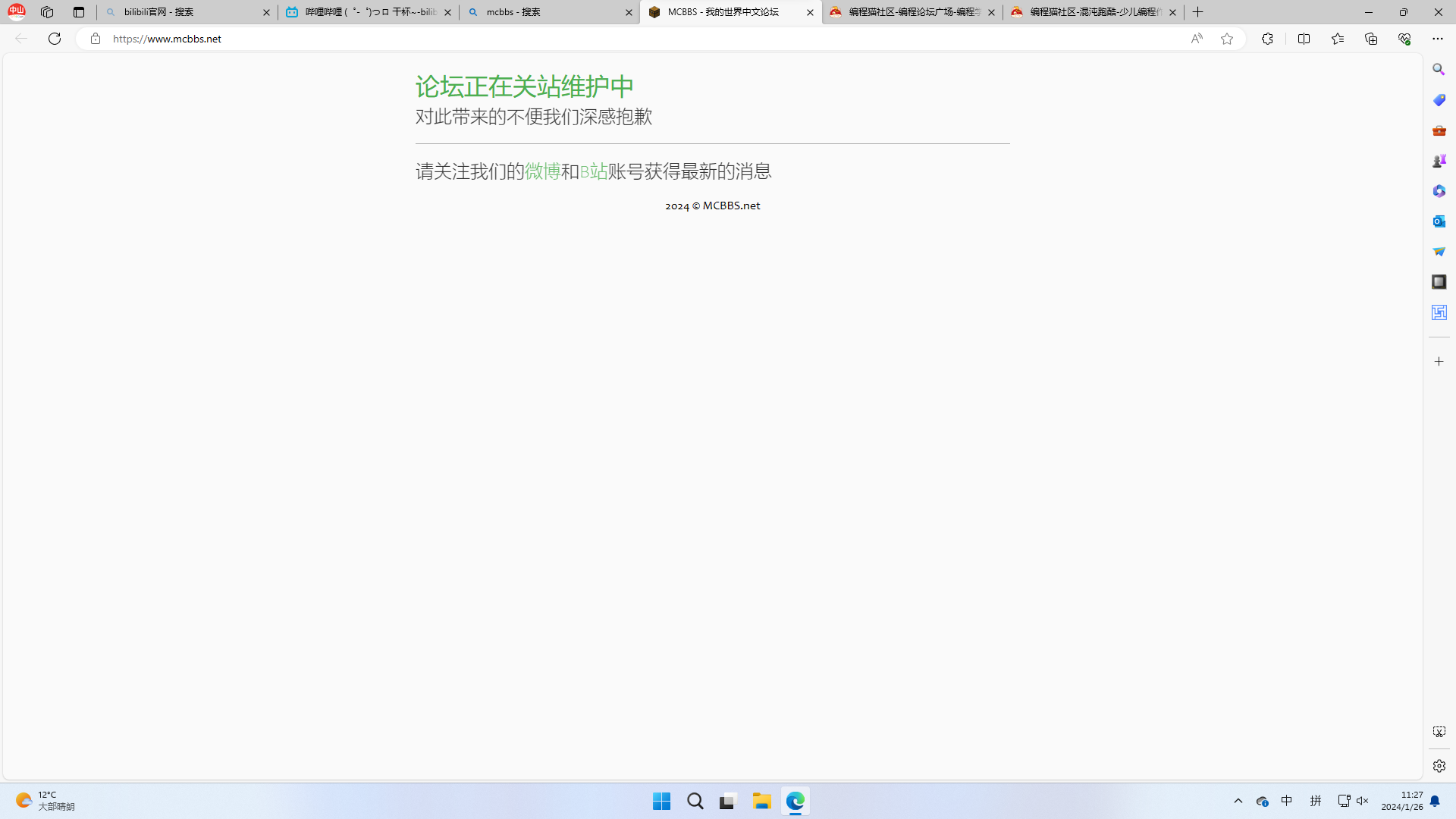This screenshot has height=819, width=1456.
Task: Open the blue maze-pattern sidebar icon
Action: [1439, 312]
